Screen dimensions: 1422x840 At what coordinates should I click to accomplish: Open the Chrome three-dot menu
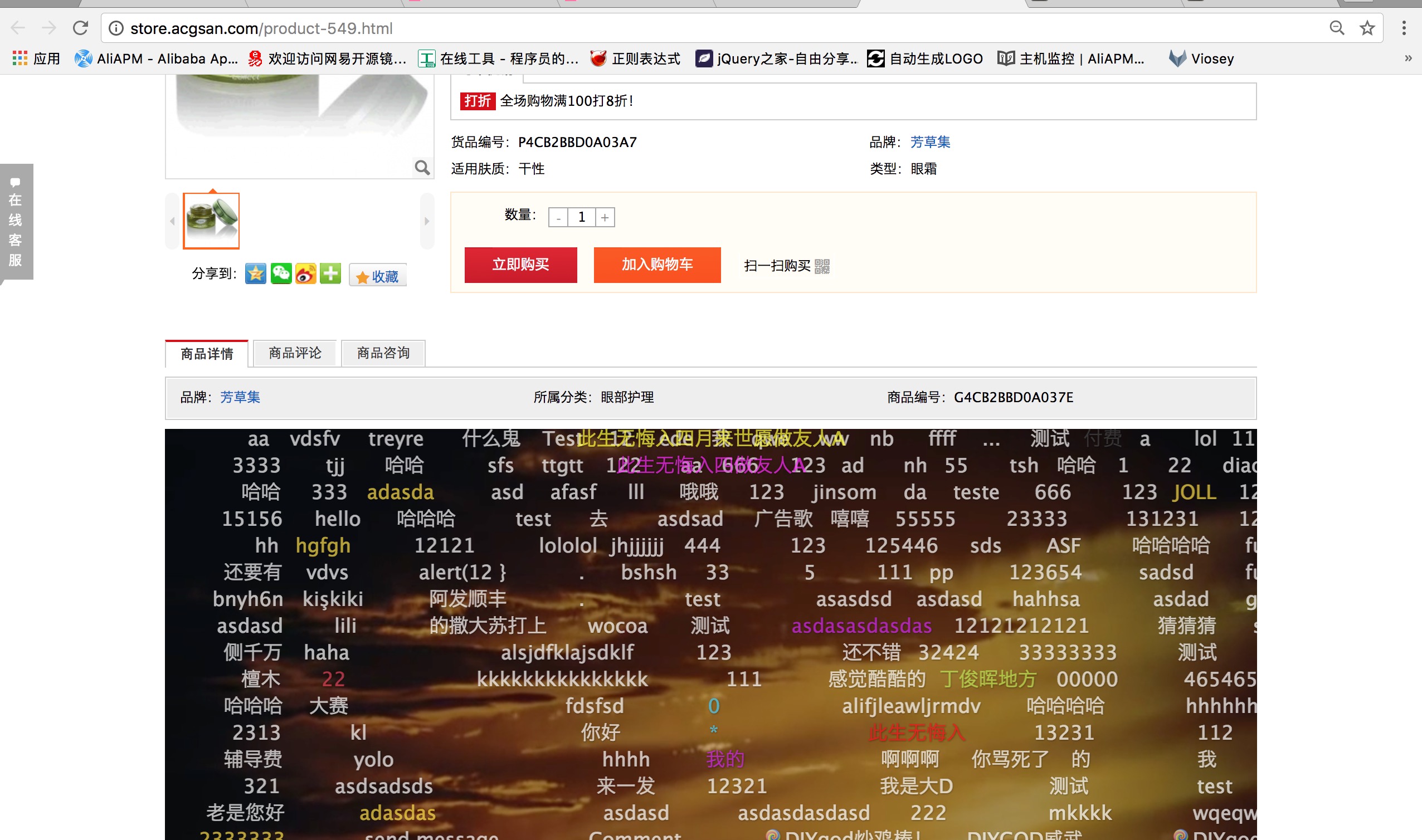pos(1404,28)
